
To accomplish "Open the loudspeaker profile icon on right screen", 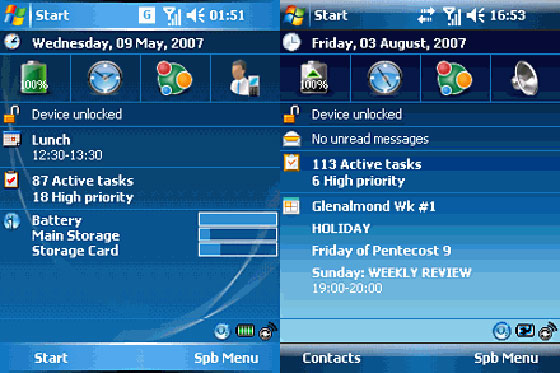I will click(x=524, y=78).
